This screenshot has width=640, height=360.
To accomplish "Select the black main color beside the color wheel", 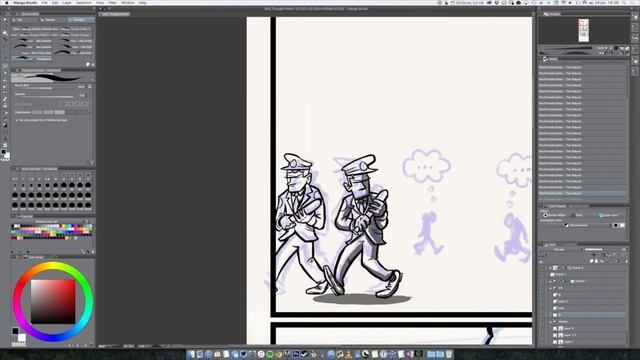I will point(15,331).
